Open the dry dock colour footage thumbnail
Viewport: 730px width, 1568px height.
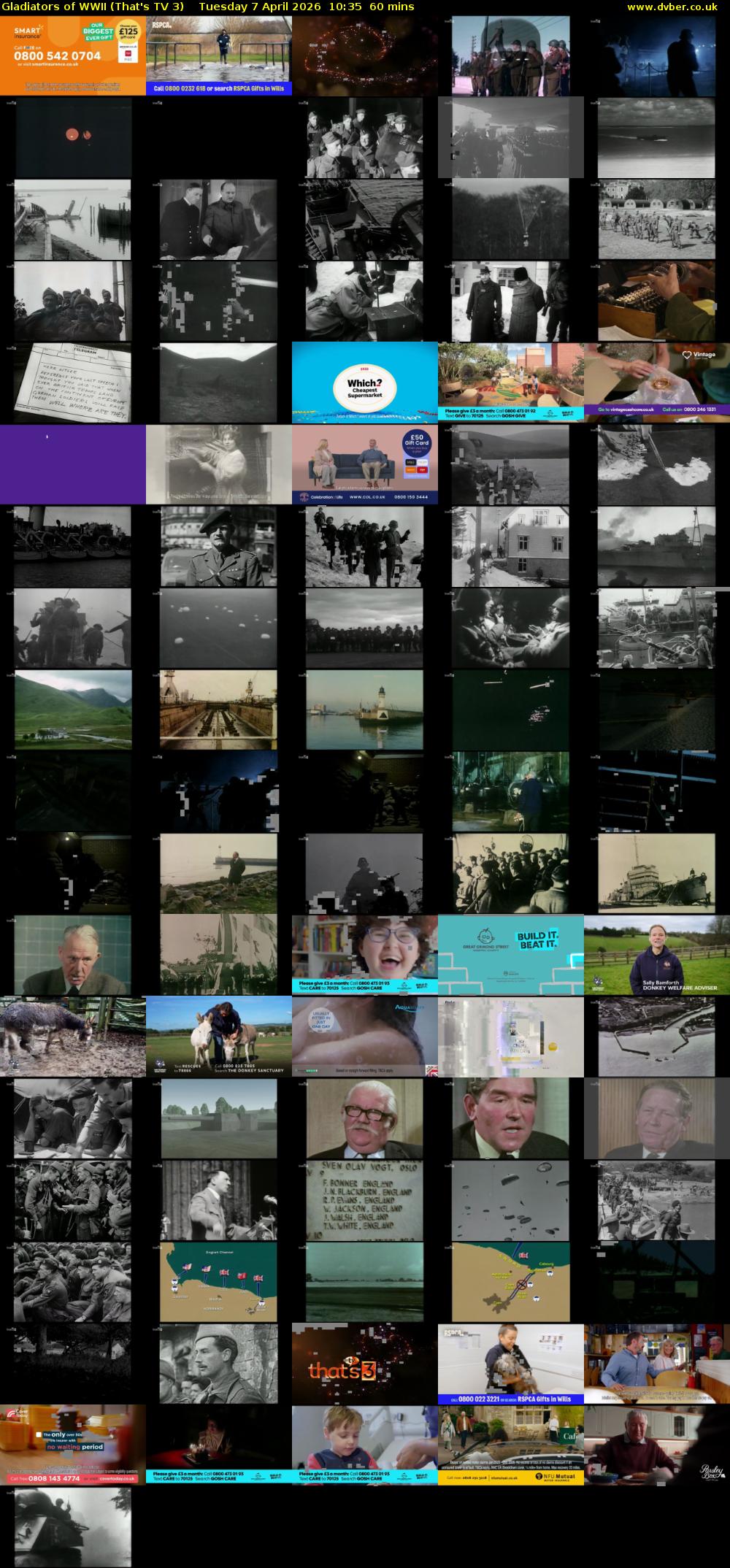click(219, 709)
